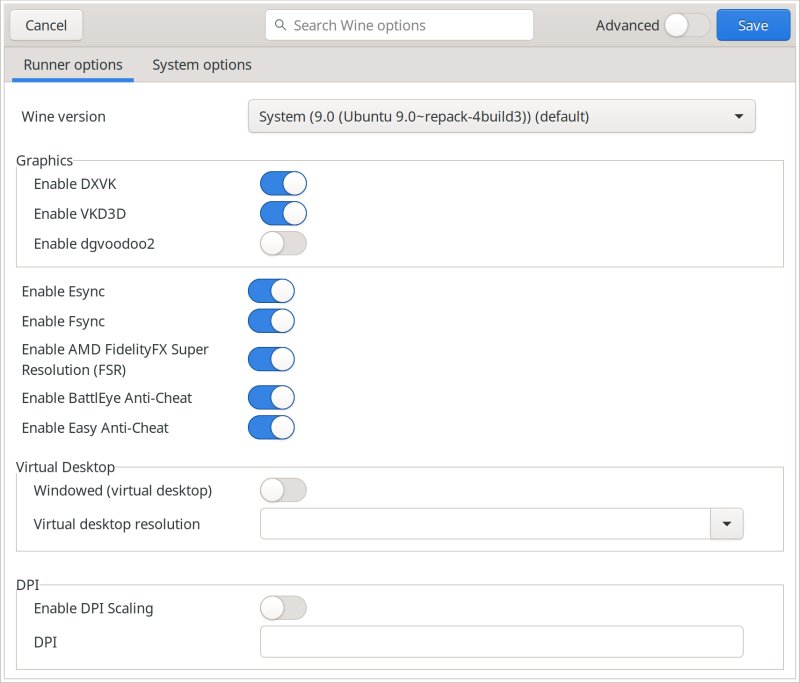Turn on Enable DPI Scaling
Screen dimensions: 800x683
(283, 608)
